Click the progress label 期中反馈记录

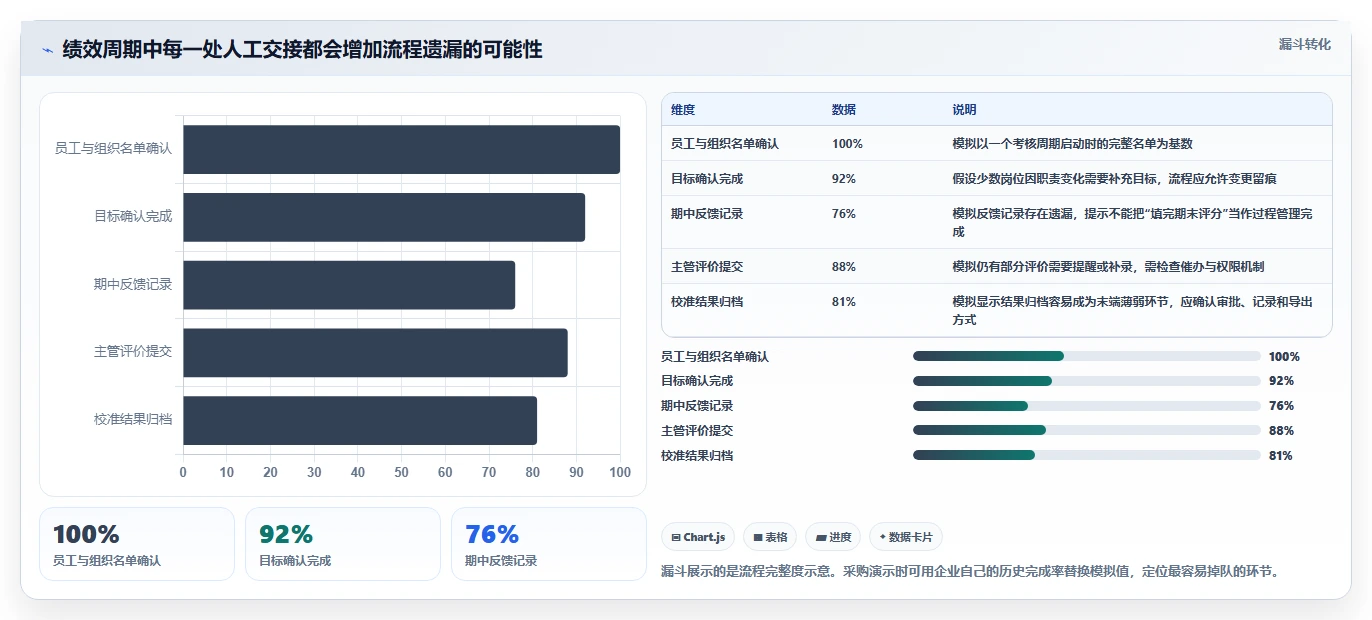point(697,406)
